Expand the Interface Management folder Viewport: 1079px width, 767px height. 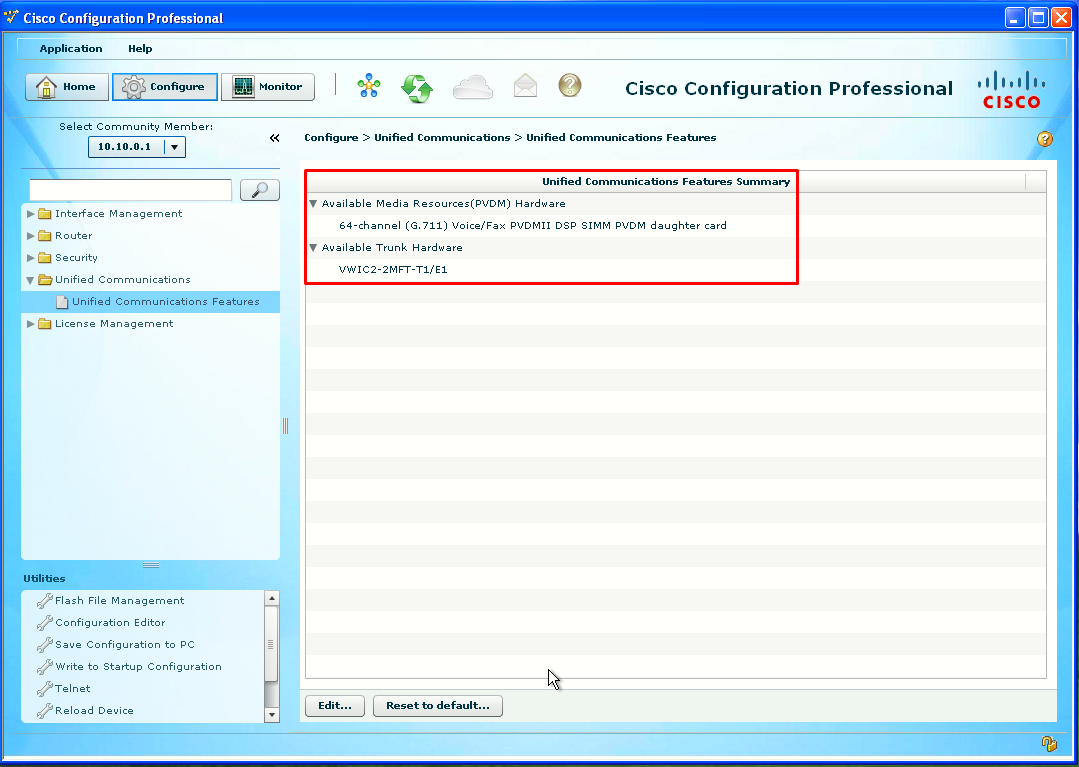[x=30, y=214]
